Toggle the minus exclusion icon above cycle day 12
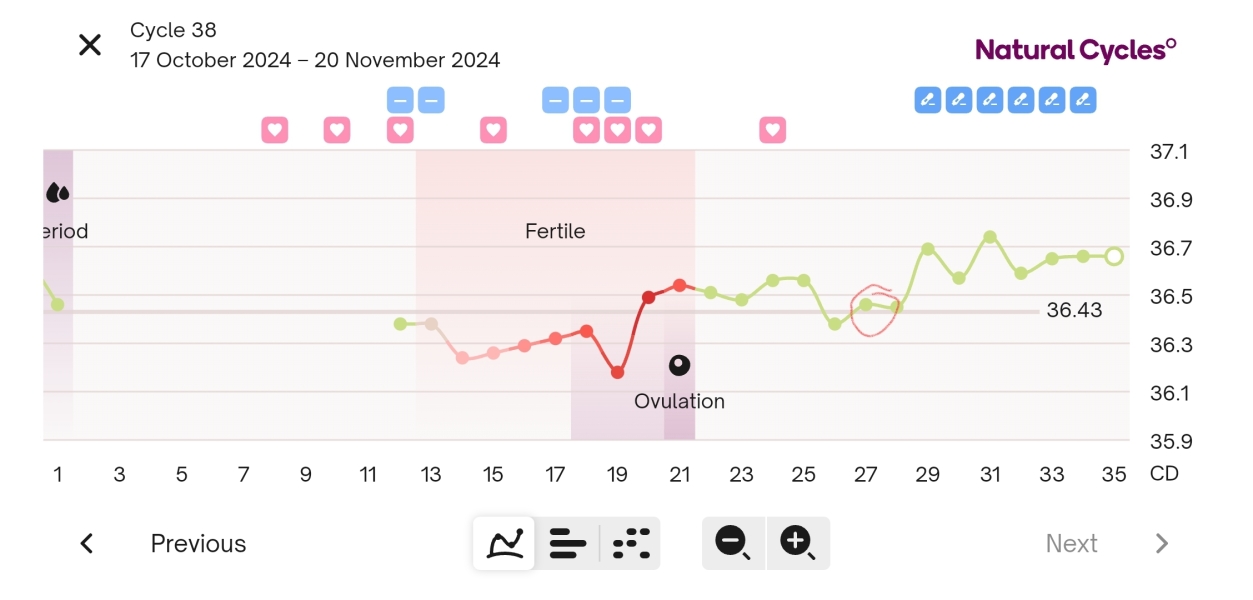 400,99
